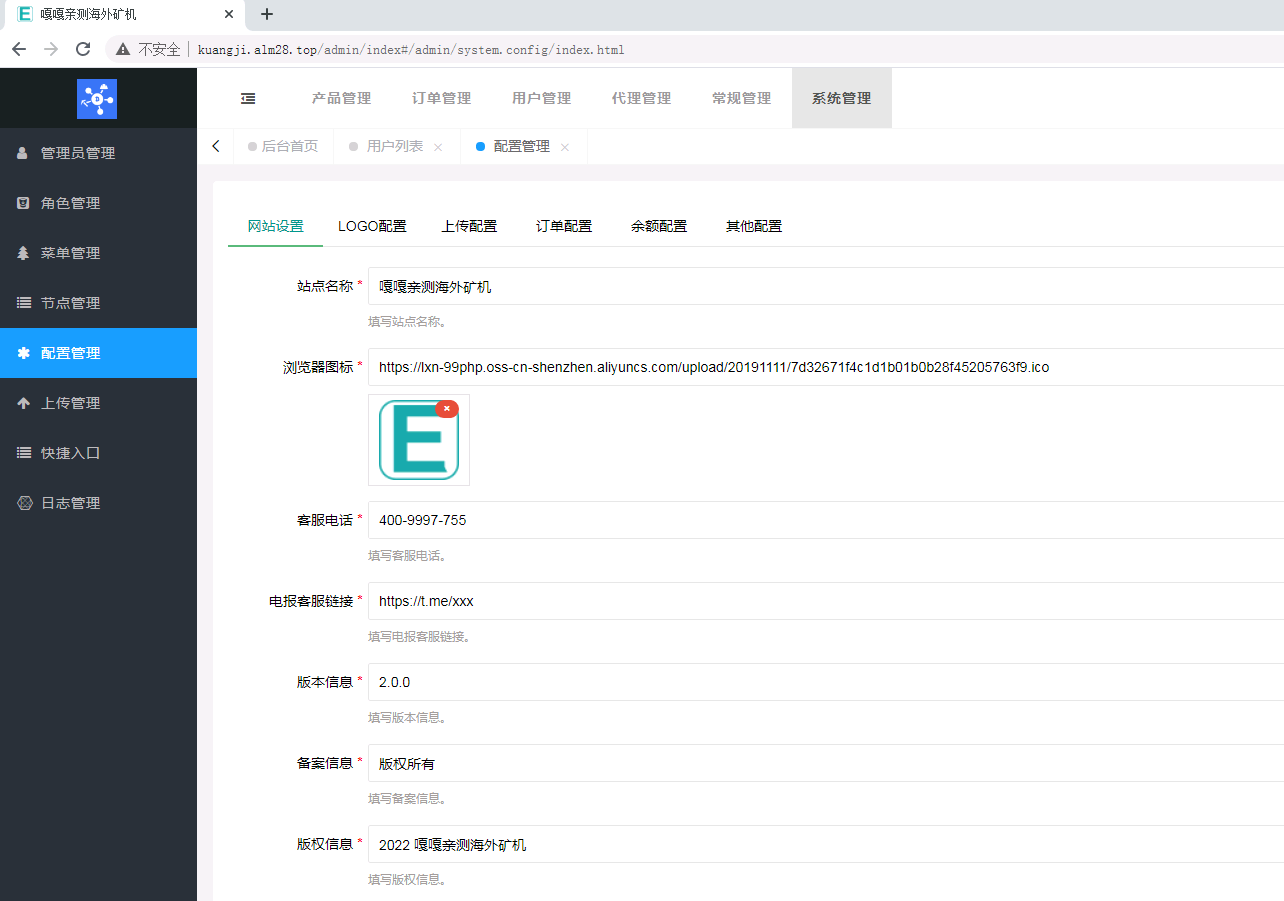Switch to the LOGO配置 tab

tap(372, 226)
